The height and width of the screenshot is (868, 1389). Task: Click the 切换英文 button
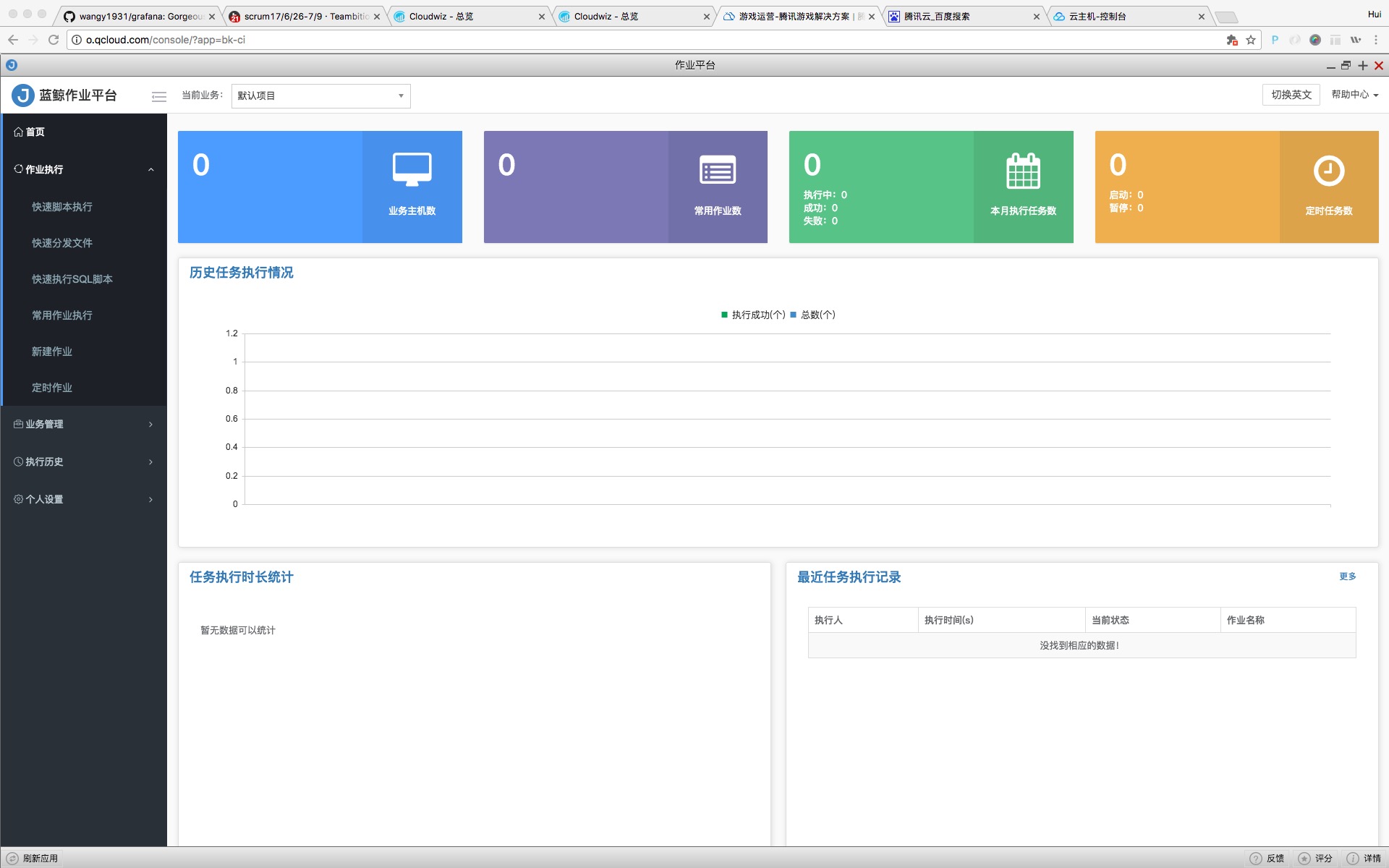[1291, 95]
